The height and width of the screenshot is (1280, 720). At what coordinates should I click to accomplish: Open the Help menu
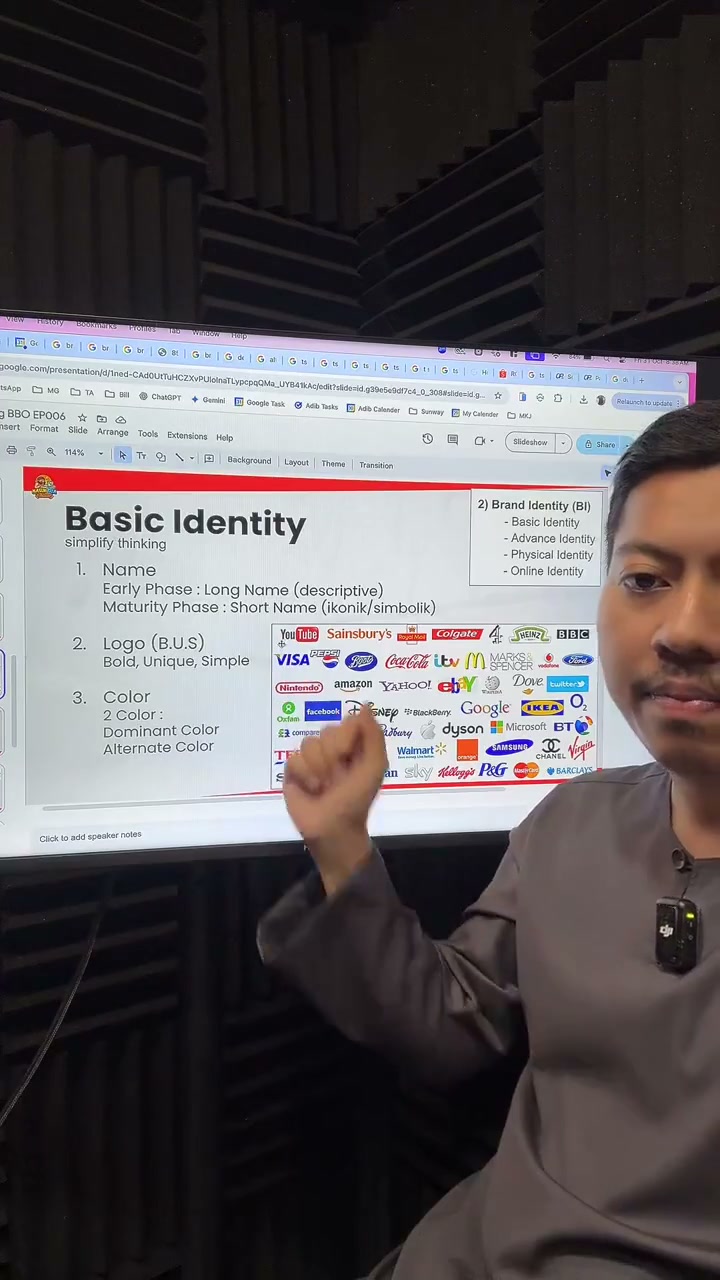click(224, 437)
